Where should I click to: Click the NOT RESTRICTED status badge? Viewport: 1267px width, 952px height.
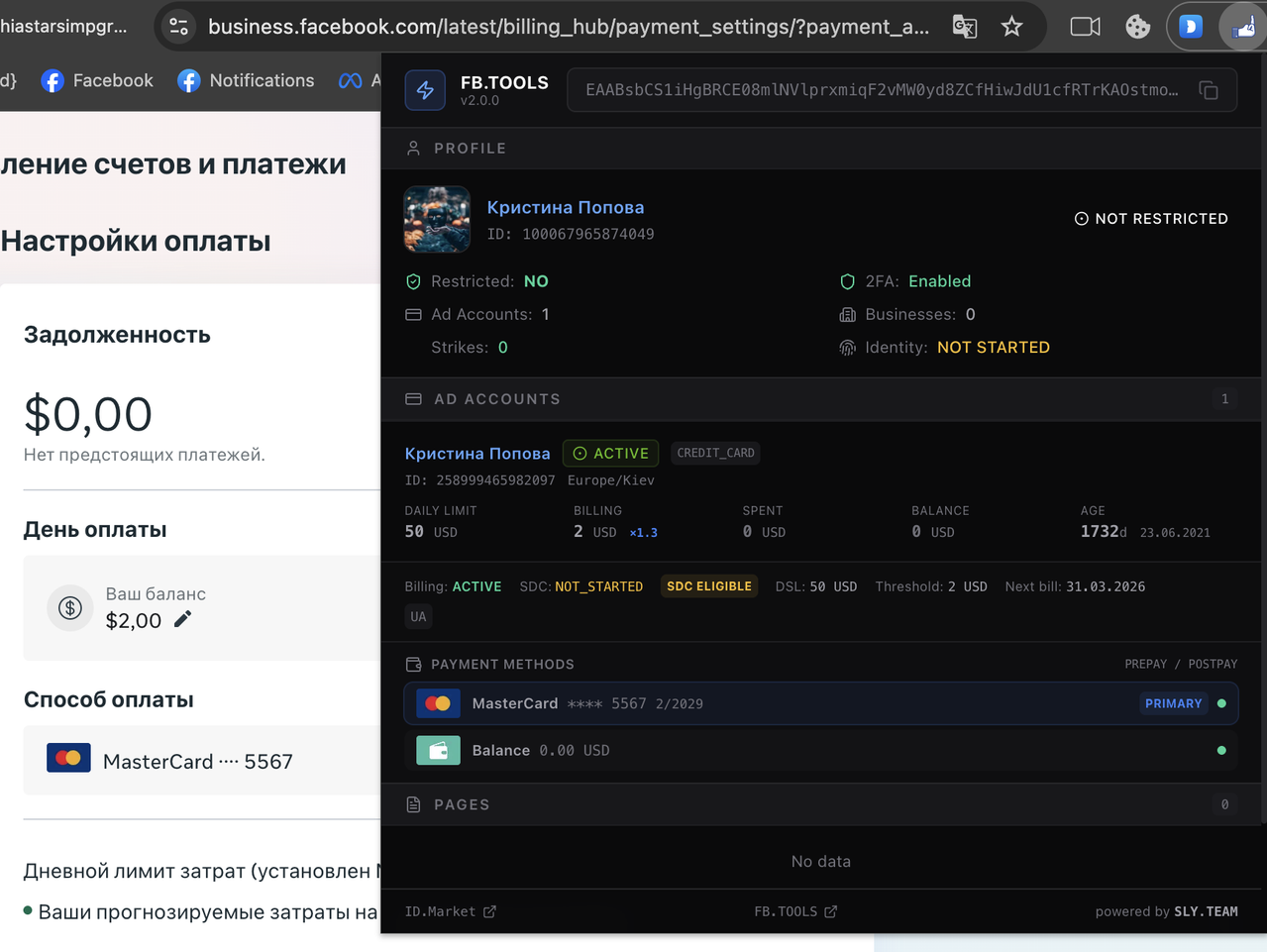(x=1151, y=218)
